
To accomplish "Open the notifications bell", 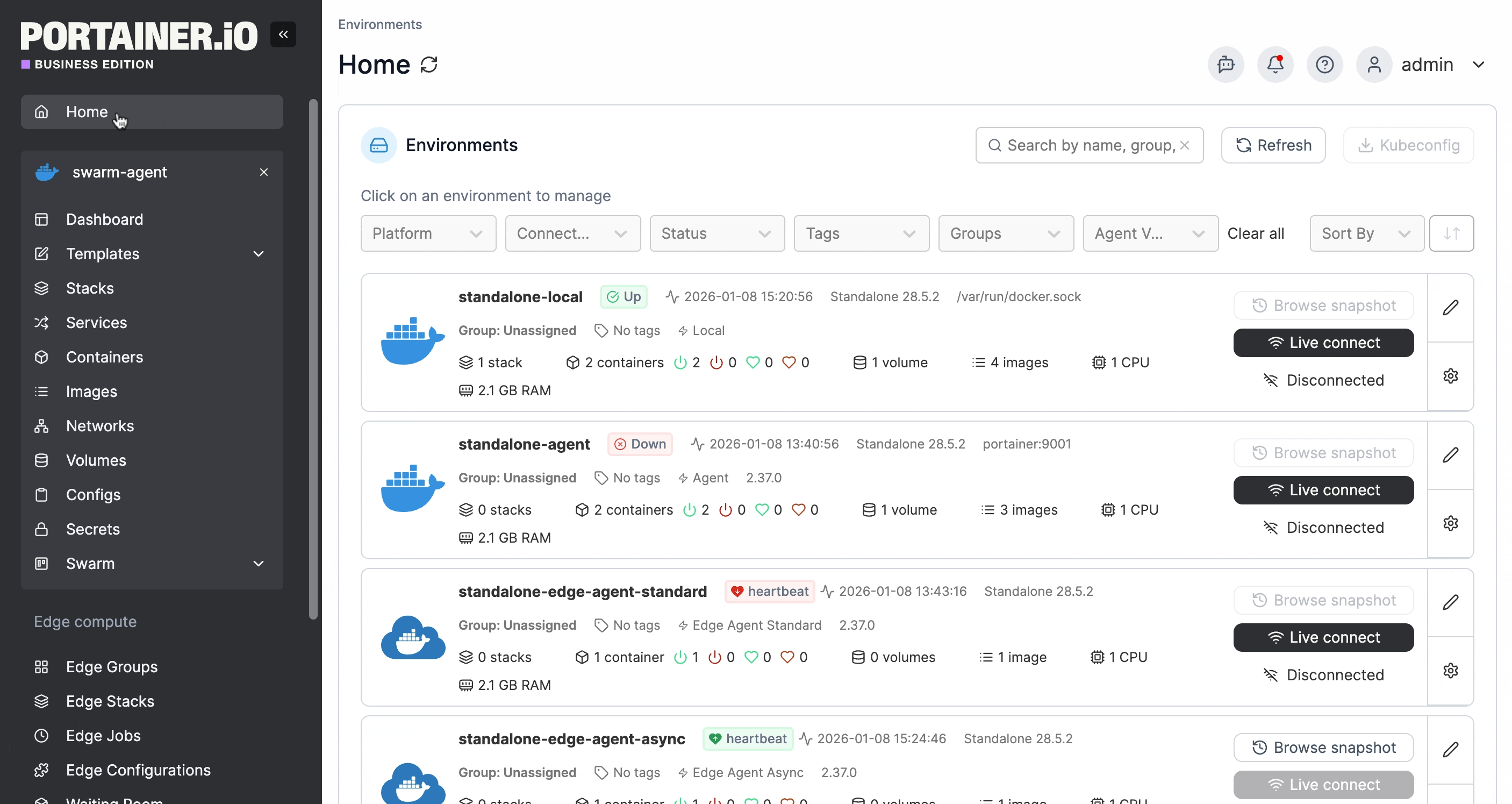I will (1275, 65).
